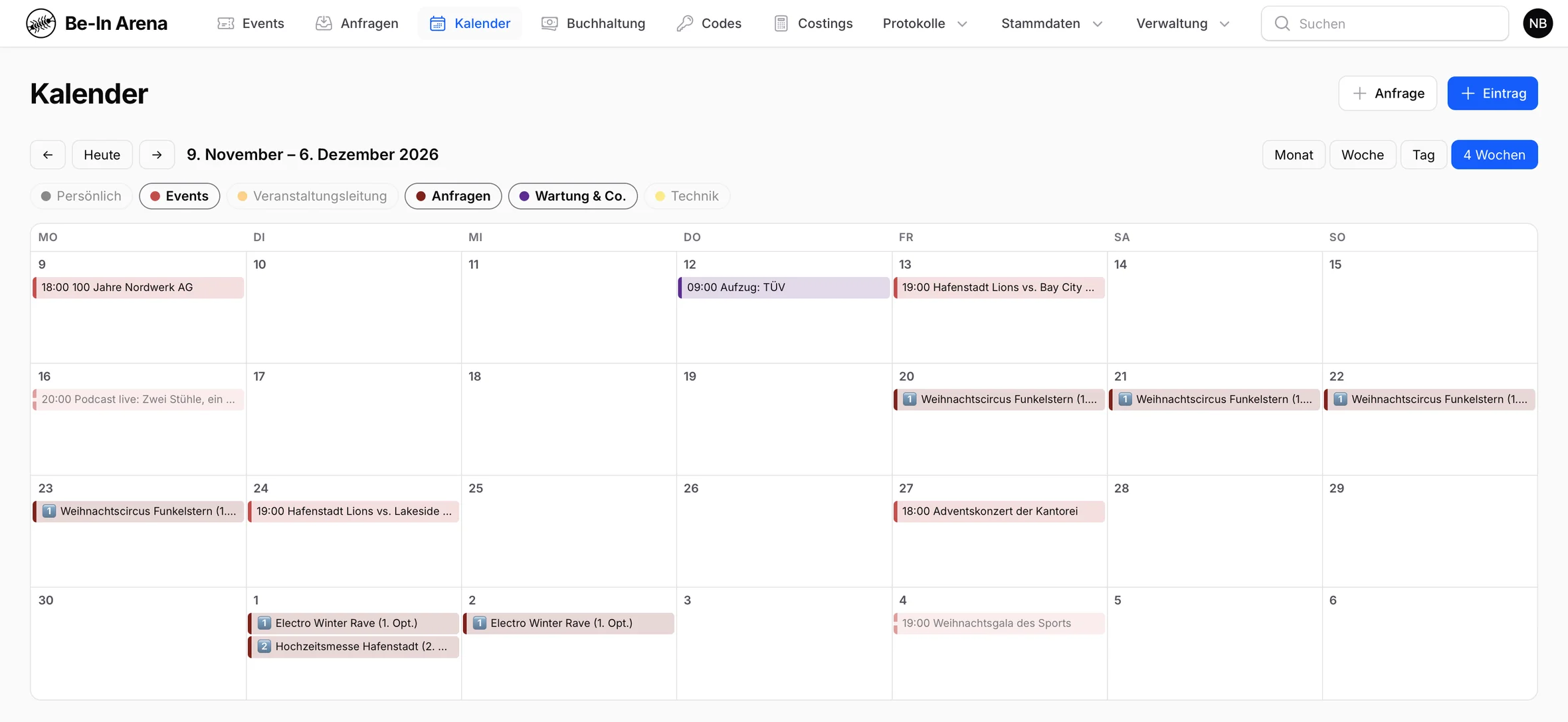Toggle the Events calendar filter
Viewport: 1568px width, 722px height.
click(x=179, y=196)
